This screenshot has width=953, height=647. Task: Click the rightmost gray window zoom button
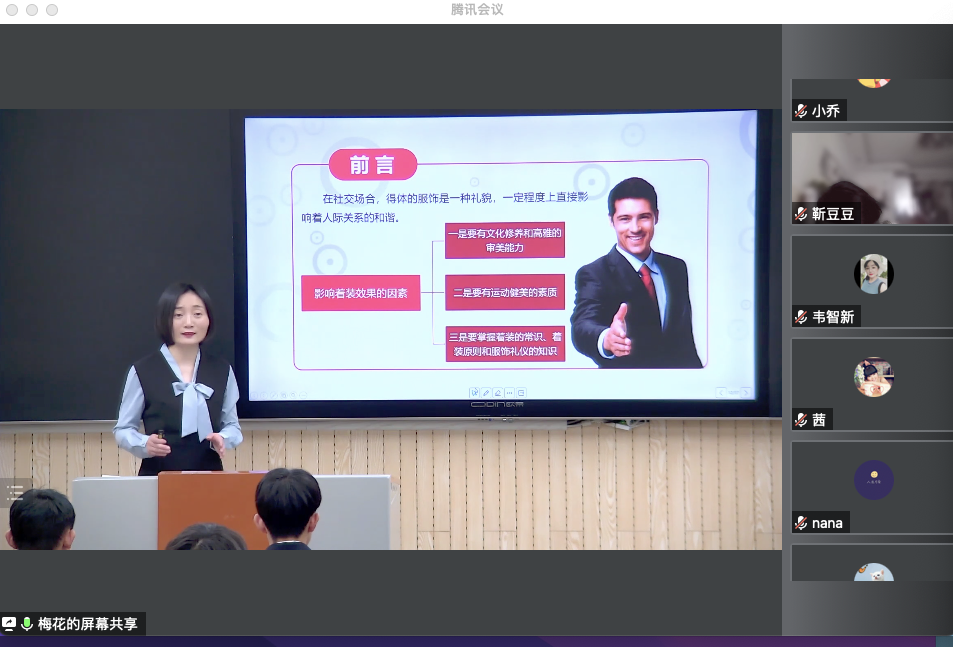[x=52, y=10]
